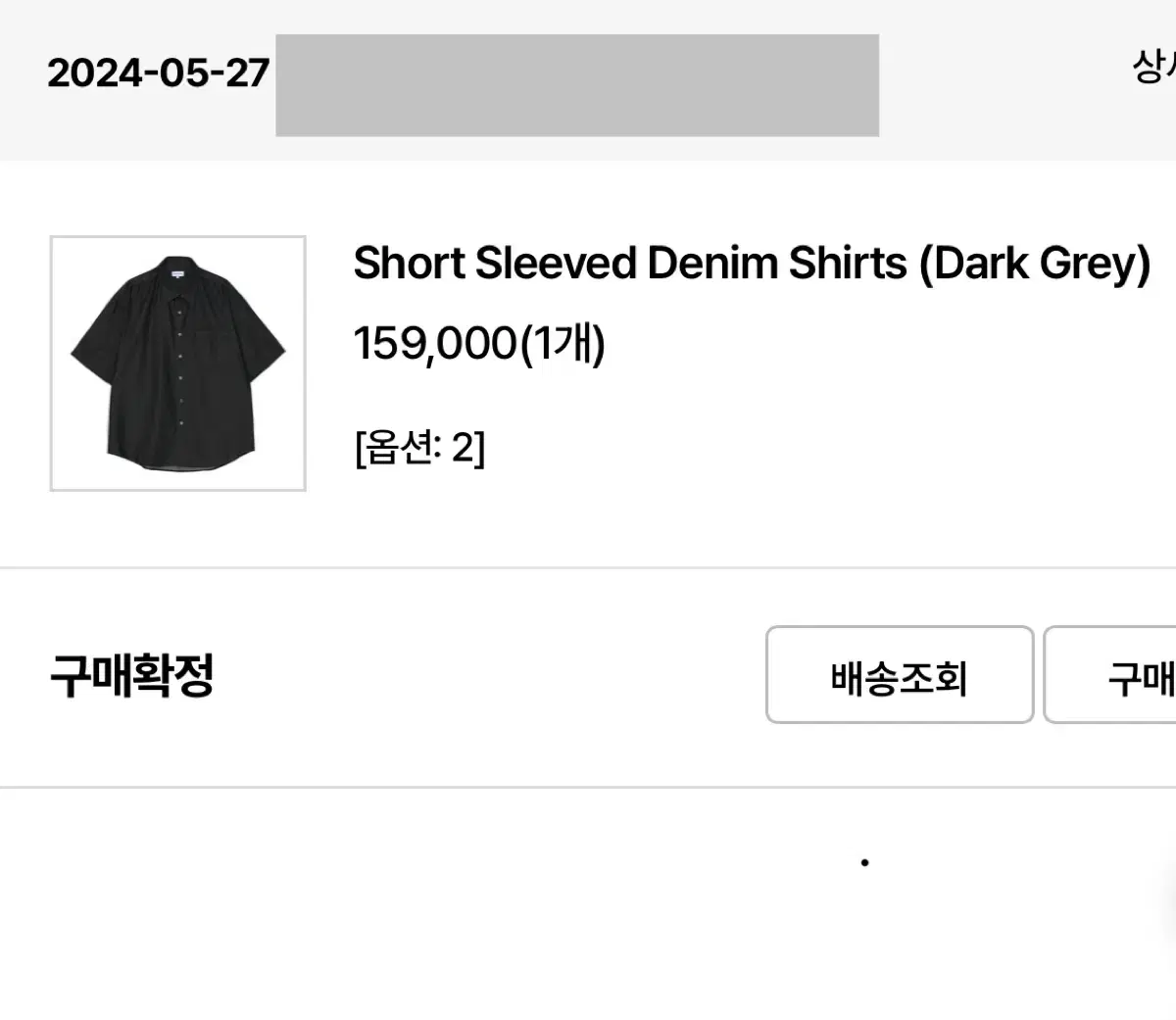Viewport: 1176px width, 1020px height.
Task: Click the option text [옵션: 2]
Action: click(423, 449)
